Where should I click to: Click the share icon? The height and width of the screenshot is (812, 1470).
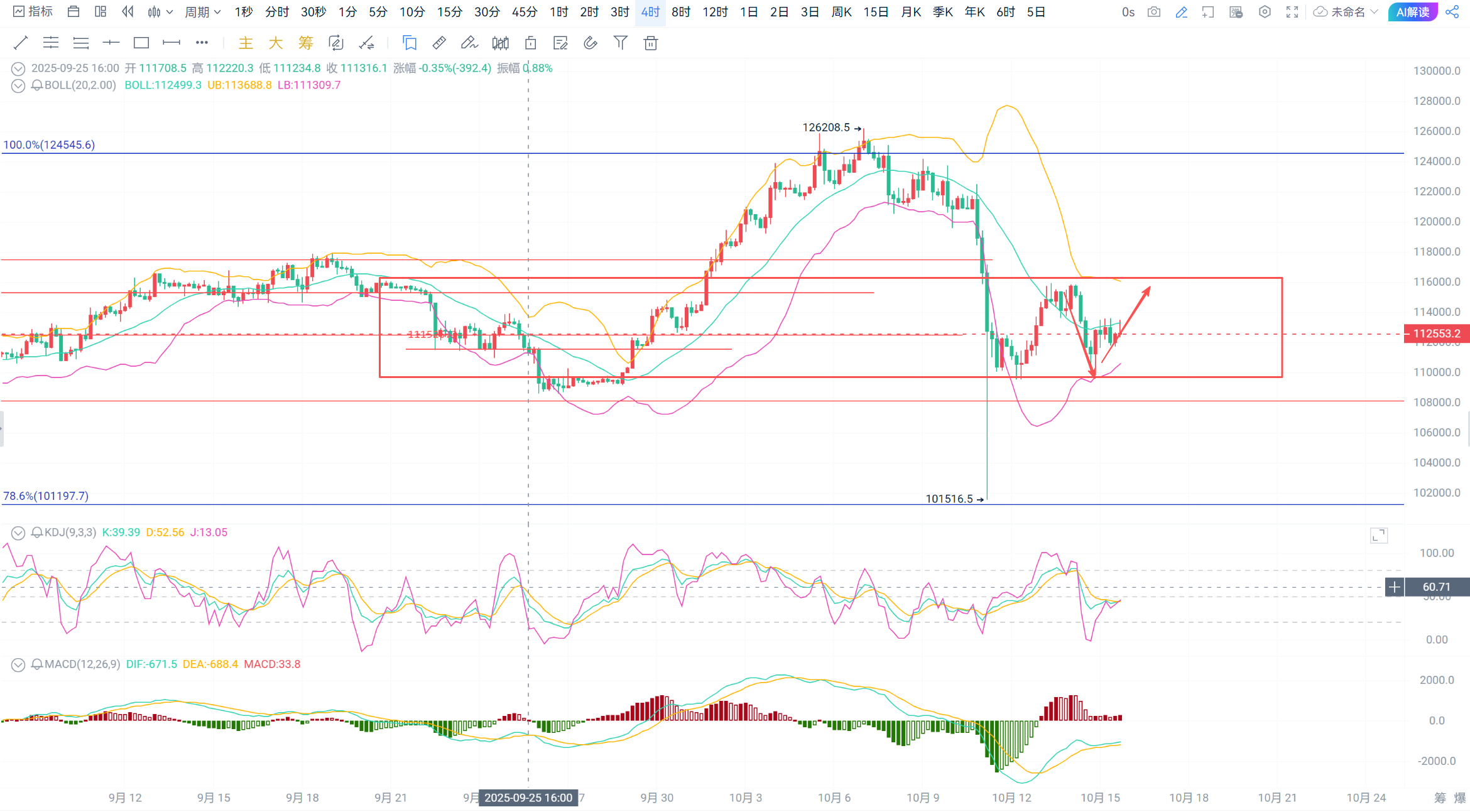[1452, 12]
